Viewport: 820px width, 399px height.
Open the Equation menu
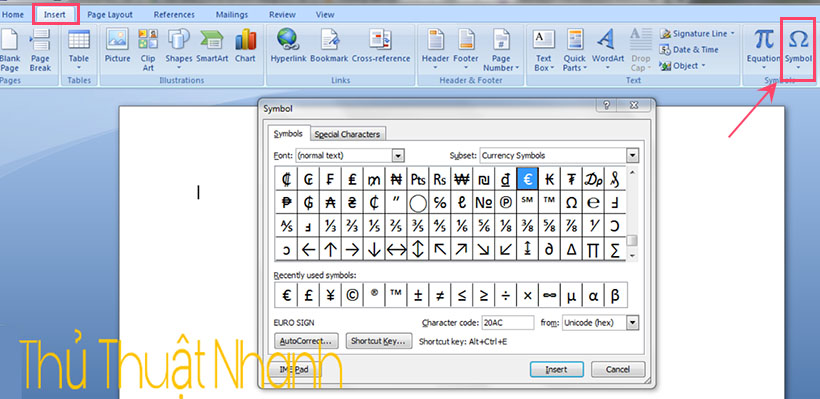pos(764,50)
